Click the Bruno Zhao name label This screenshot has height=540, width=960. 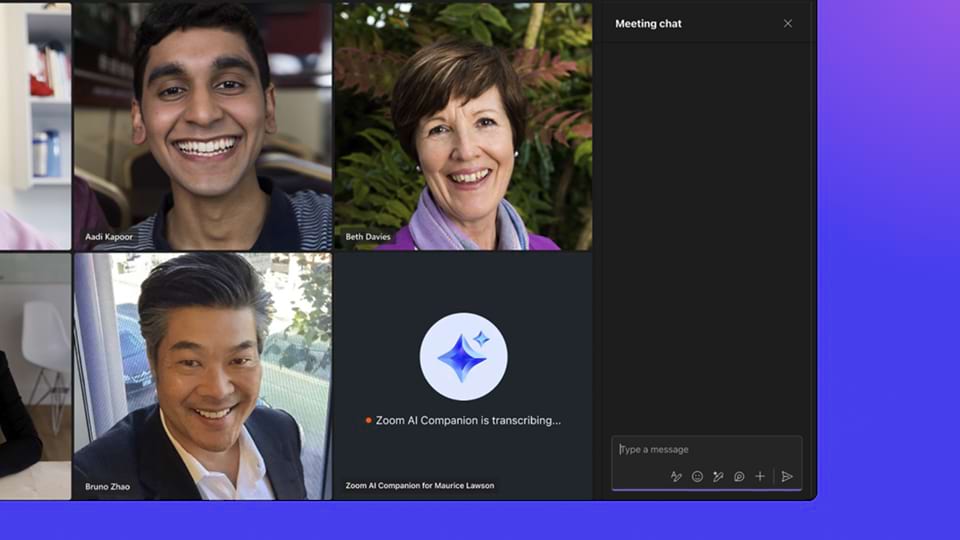pyautogui.click(x=109, y=486)
